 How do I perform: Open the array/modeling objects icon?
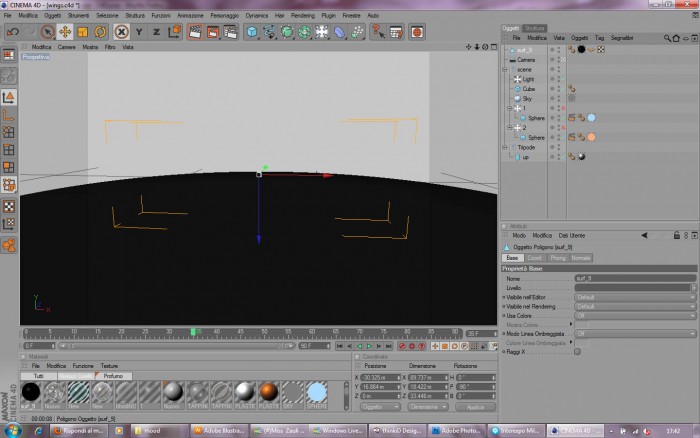(x=304, y=32)
